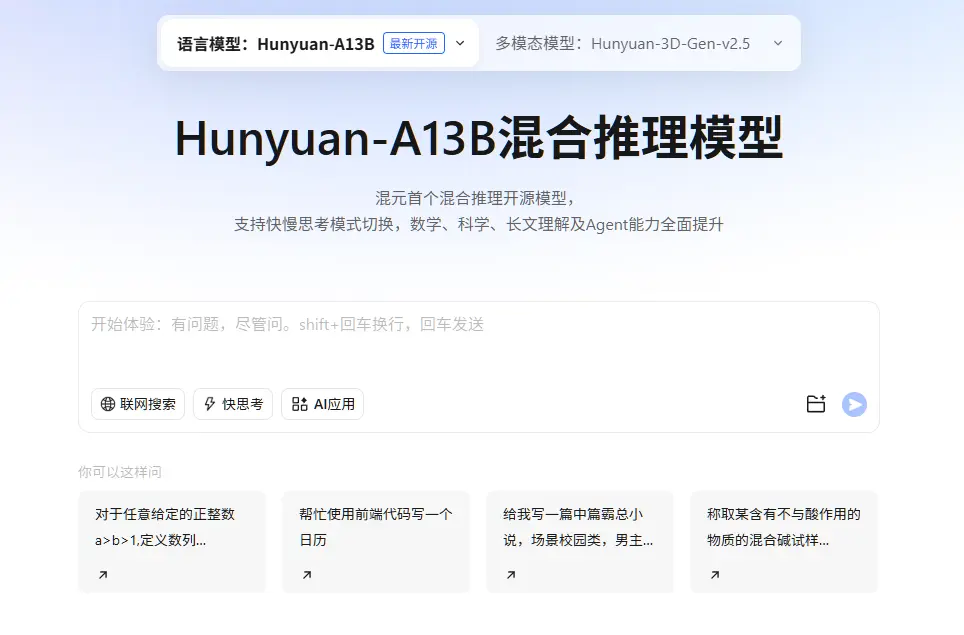Open the 给我写一篇中篇霸总小说 suggestion card
The width and height of the screenshot is (964, 635).
(x=580, y=542)
